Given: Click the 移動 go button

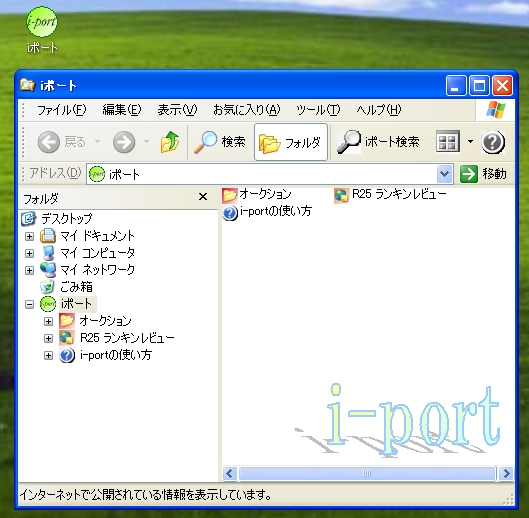Looking at the screenshot, I should (x=484, y=174).
